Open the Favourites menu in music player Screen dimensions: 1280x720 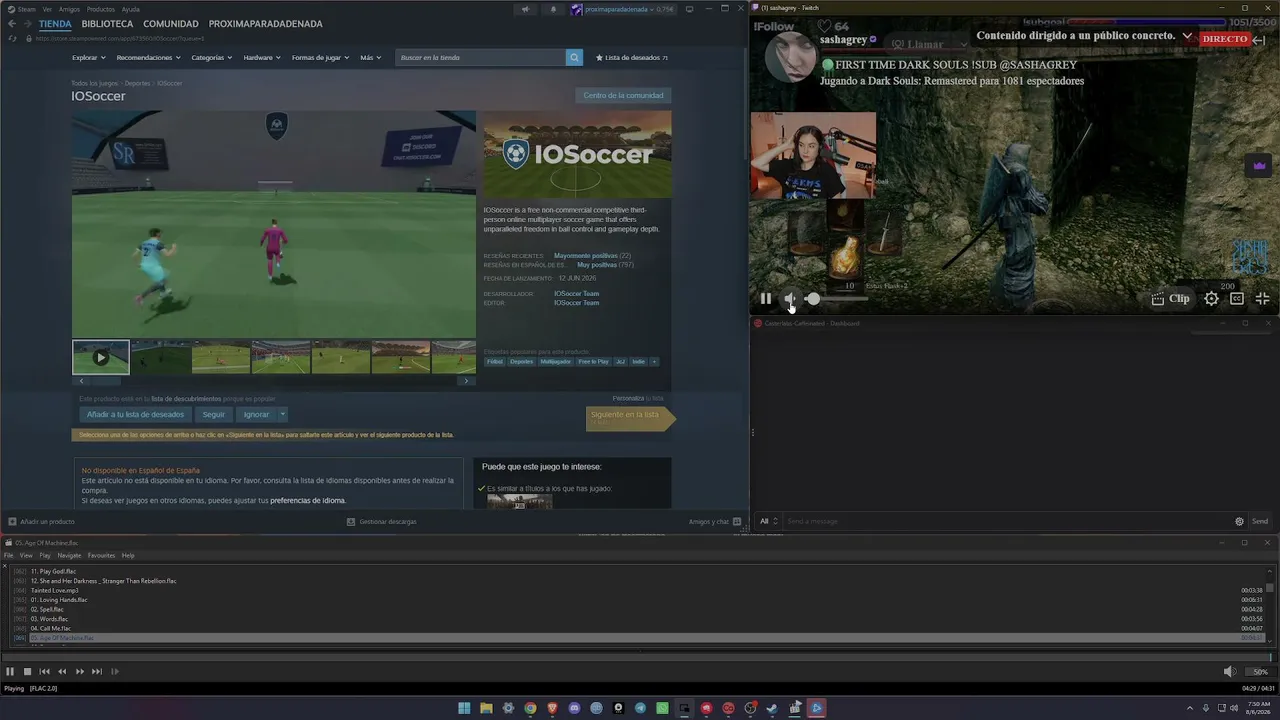pyautogui.click(x=101, y=555)
